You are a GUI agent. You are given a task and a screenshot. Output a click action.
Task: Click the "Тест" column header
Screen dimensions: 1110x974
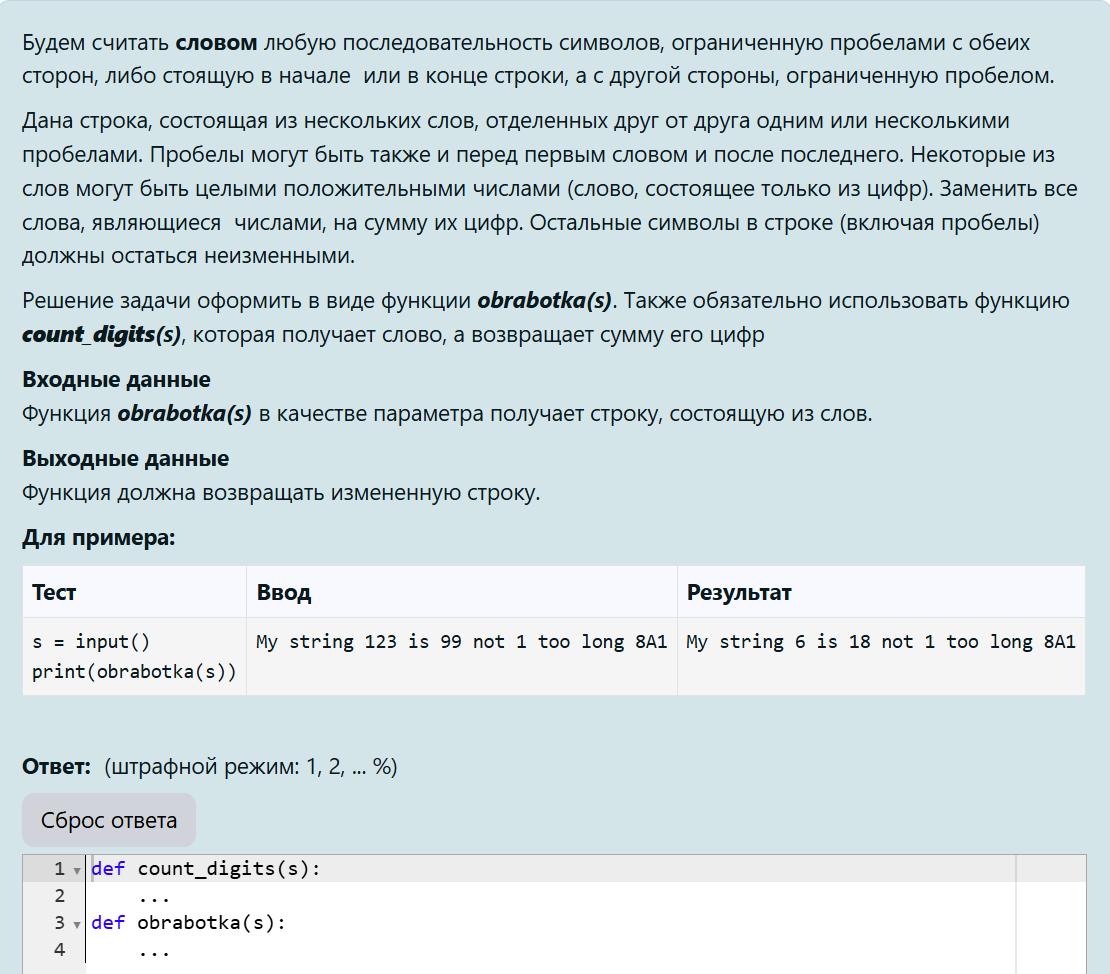(x=54, y=592)
